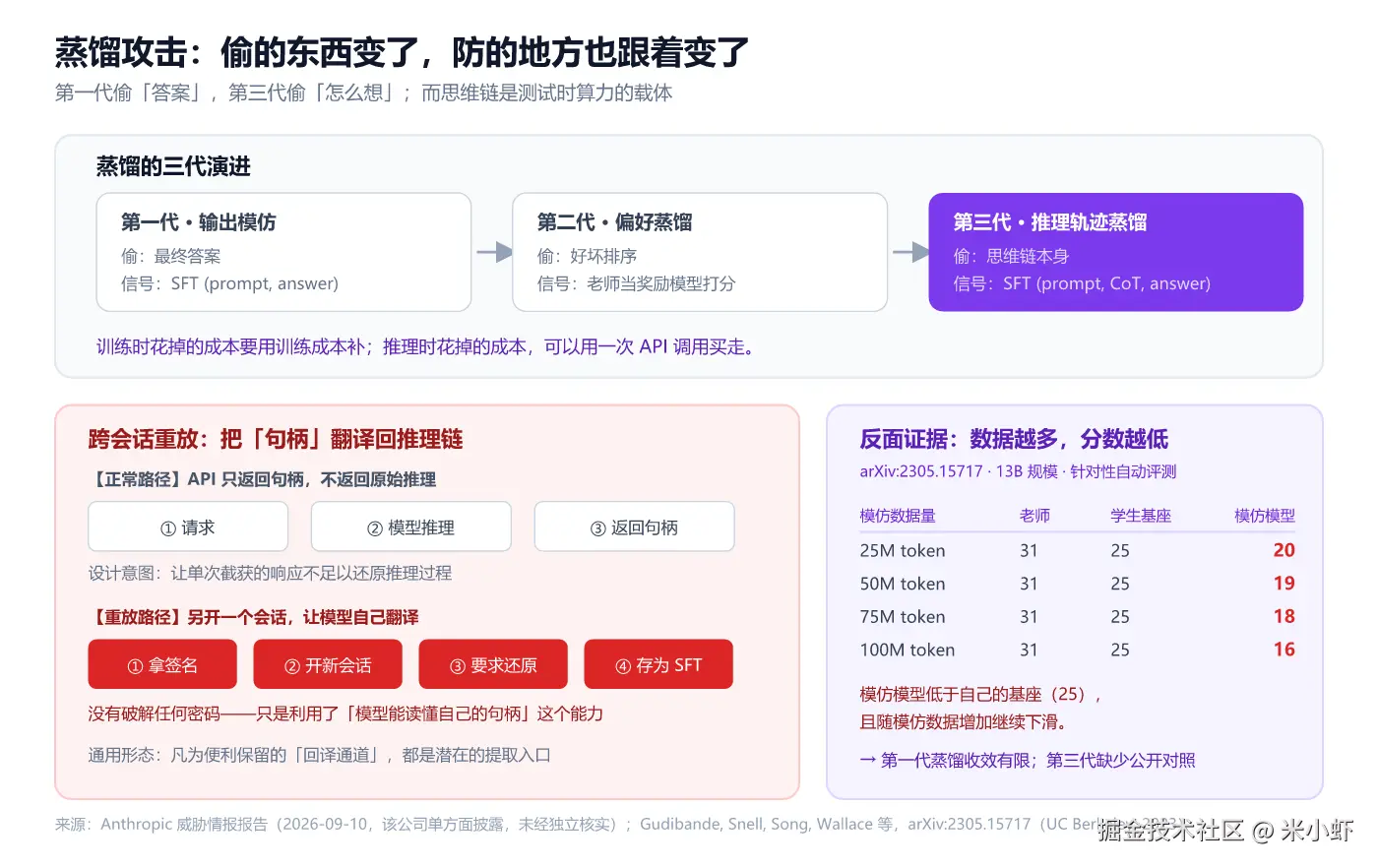Click the subtitle starting '第一代偷「答案」'
The height and width of the screenshot is (868, 1378).
click(364, 93)
